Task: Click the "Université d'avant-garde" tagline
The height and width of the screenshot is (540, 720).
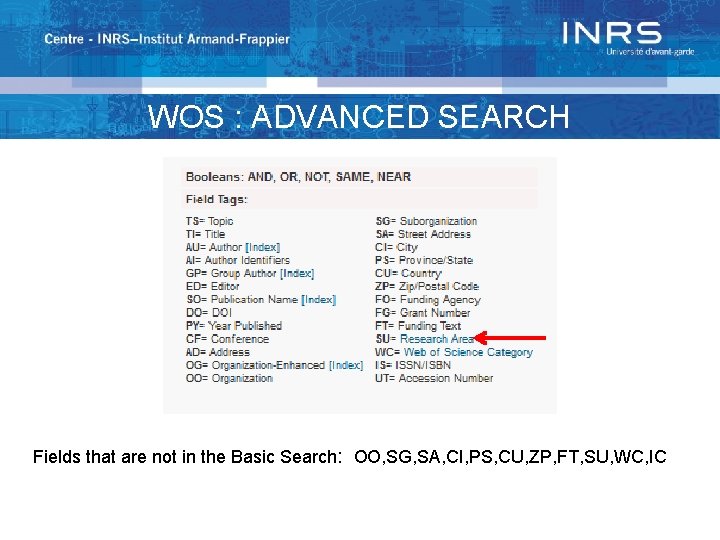Action: click(650, 51)
